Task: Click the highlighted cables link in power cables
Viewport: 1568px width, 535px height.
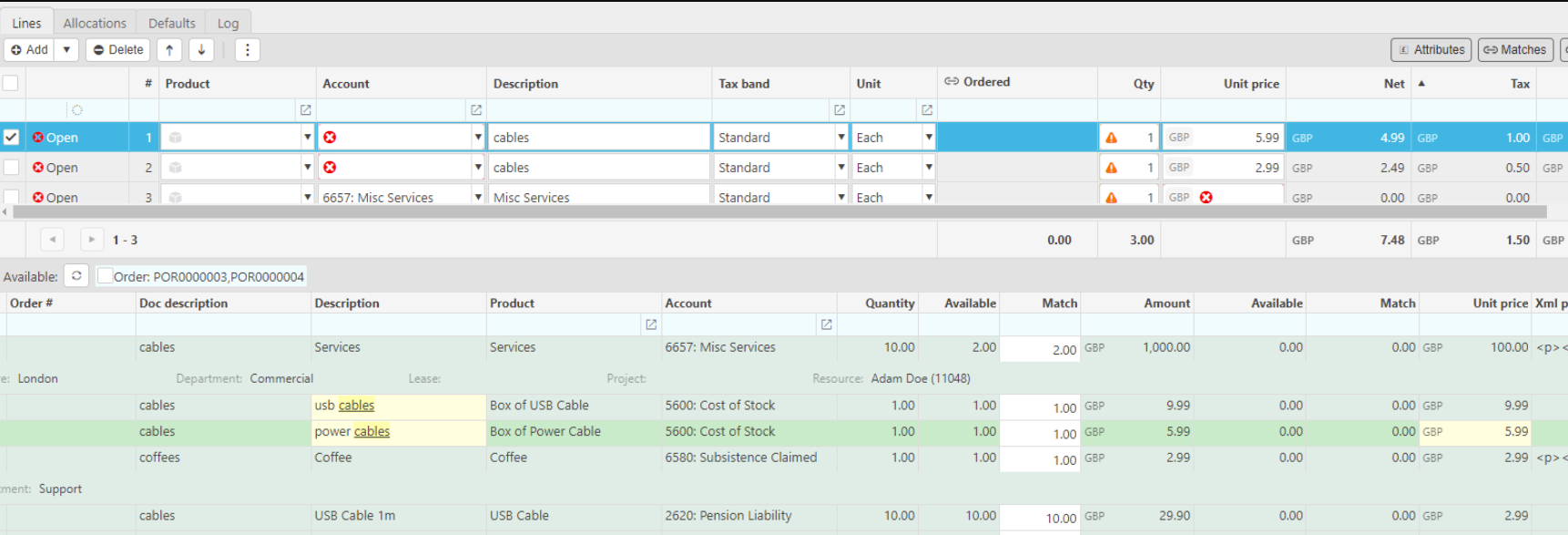Action: [372, 432]
